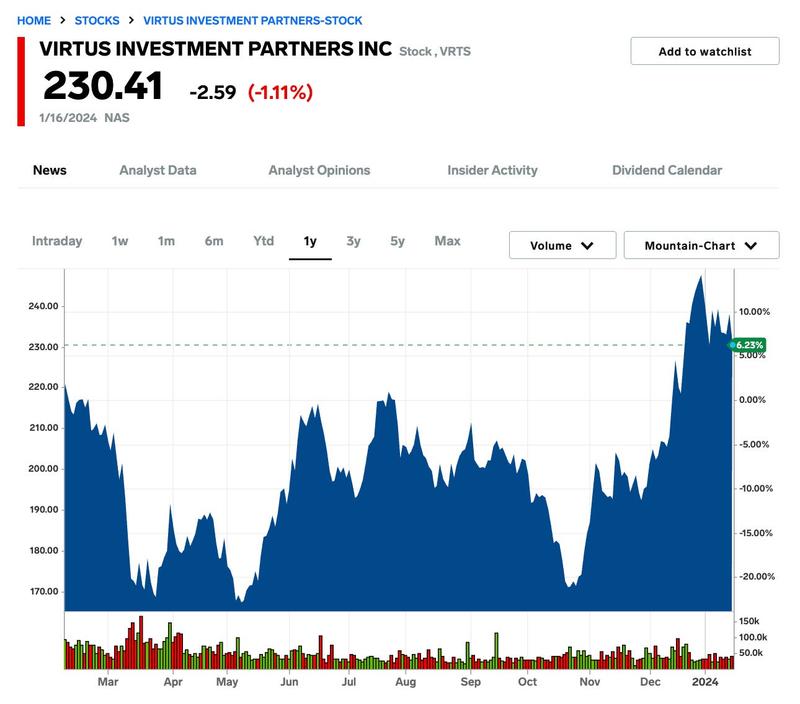Click the 170.00 price axis label
This screenshot has height=704, width=800.
pyautogui.click(x=43, y=591)
